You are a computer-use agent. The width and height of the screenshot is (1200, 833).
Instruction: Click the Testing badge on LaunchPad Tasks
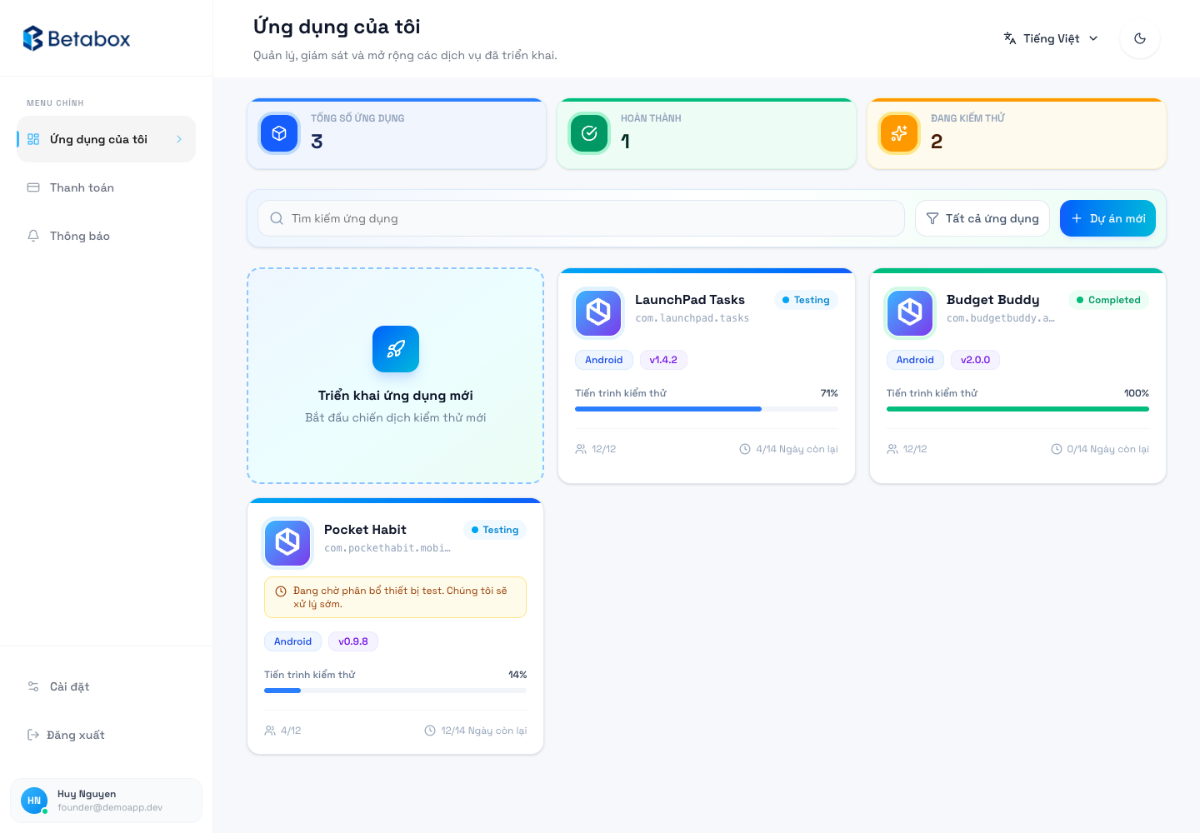coord(806,300)
